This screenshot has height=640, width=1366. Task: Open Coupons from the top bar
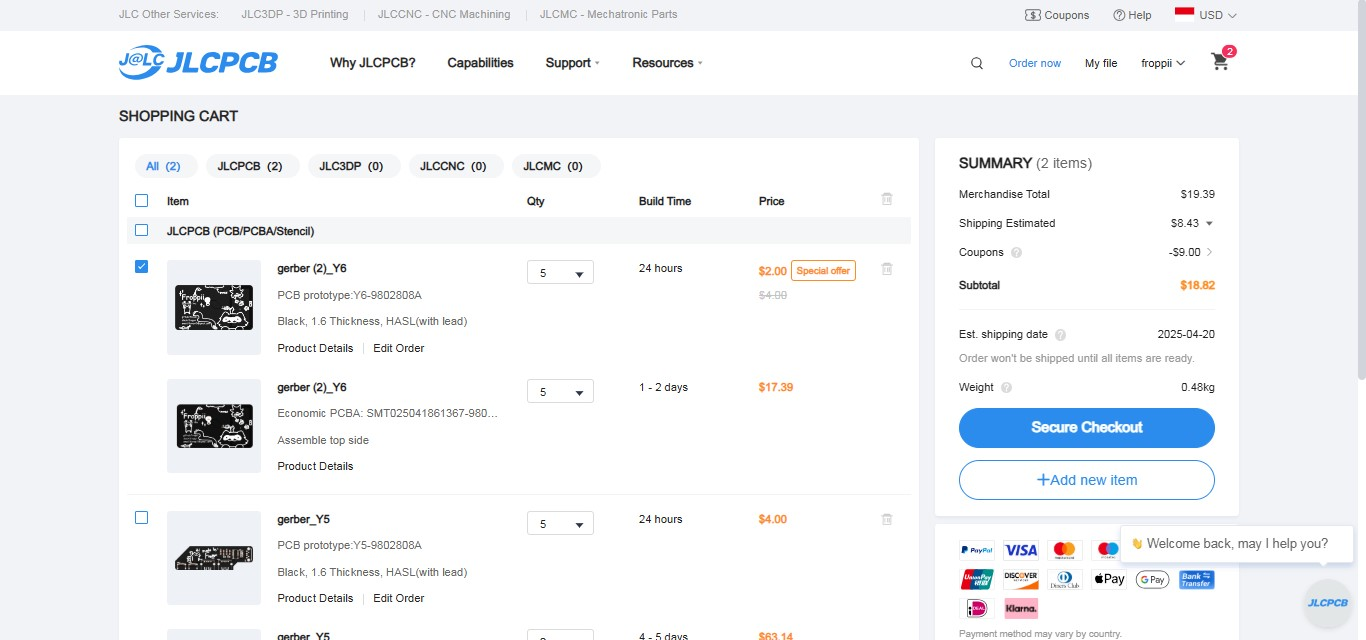(x=1057, y=15)
